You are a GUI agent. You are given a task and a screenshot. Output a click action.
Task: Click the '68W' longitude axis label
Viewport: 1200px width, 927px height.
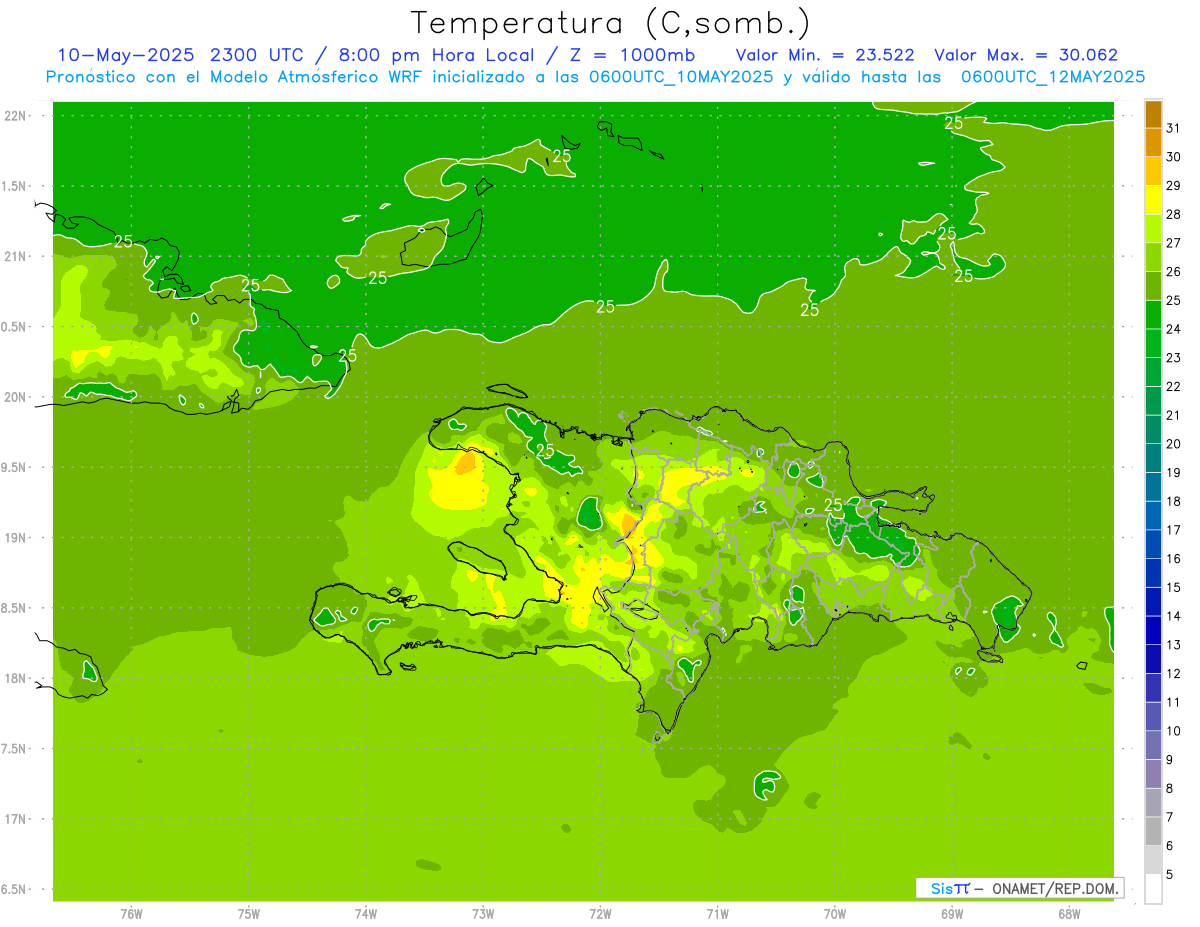[1069, 914]
